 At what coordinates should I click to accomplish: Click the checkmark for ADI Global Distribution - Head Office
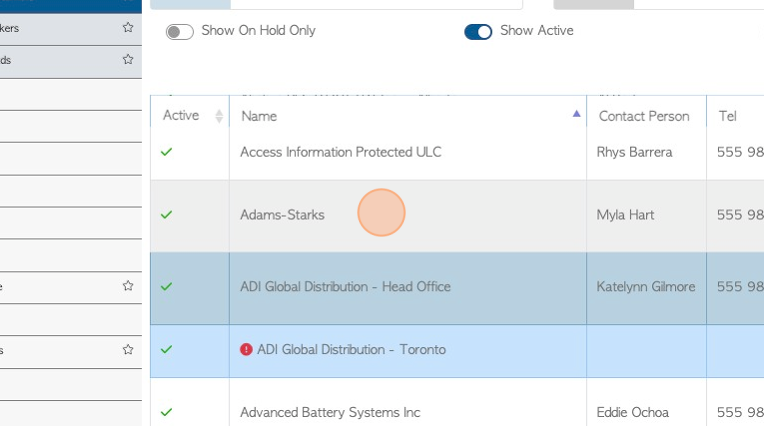click(x=167, y=286)
